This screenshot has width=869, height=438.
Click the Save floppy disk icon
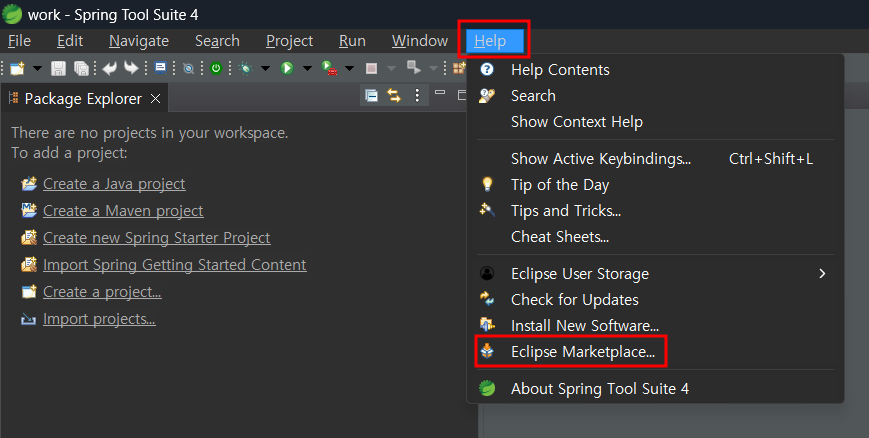point(58,68)
